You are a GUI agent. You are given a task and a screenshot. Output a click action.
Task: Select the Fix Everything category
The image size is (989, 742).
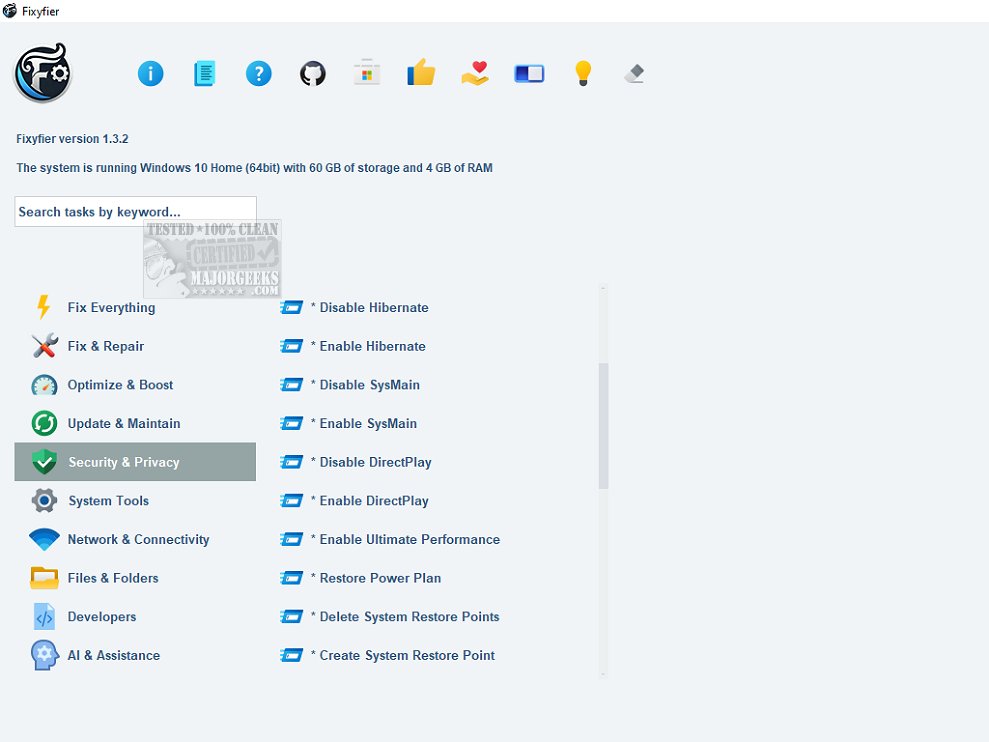pyautogui.click(x=111, y=307)
